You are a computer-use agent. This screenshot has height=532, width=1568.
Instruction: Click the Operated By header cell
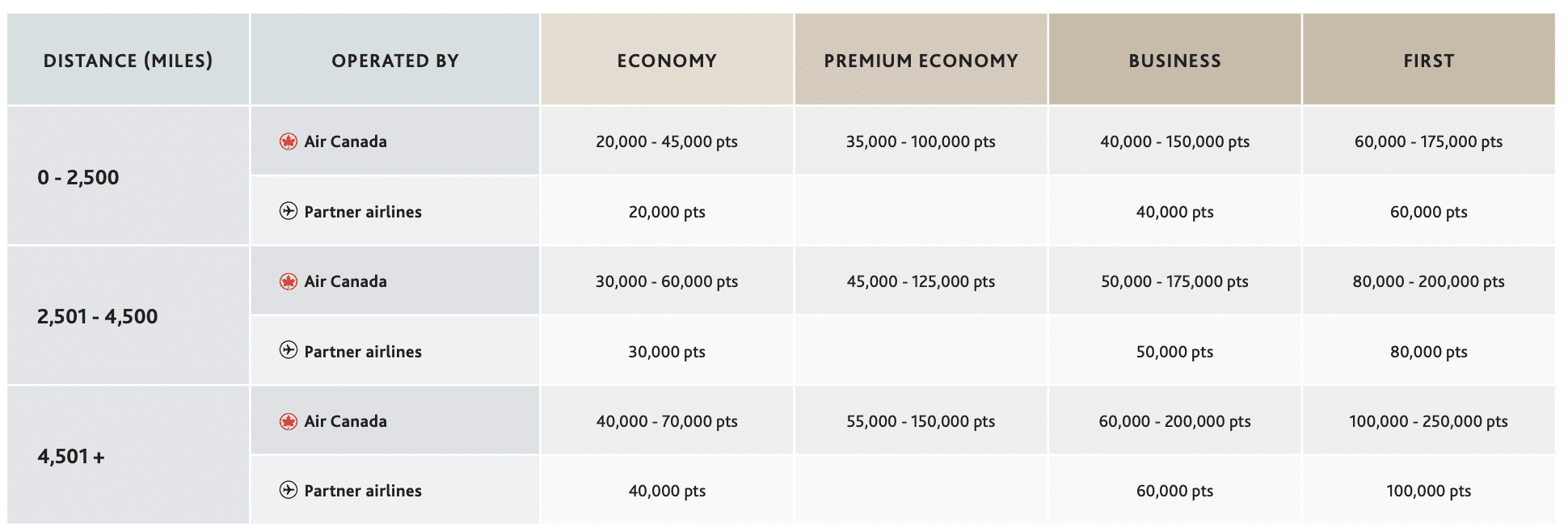(x=395, y=61)
